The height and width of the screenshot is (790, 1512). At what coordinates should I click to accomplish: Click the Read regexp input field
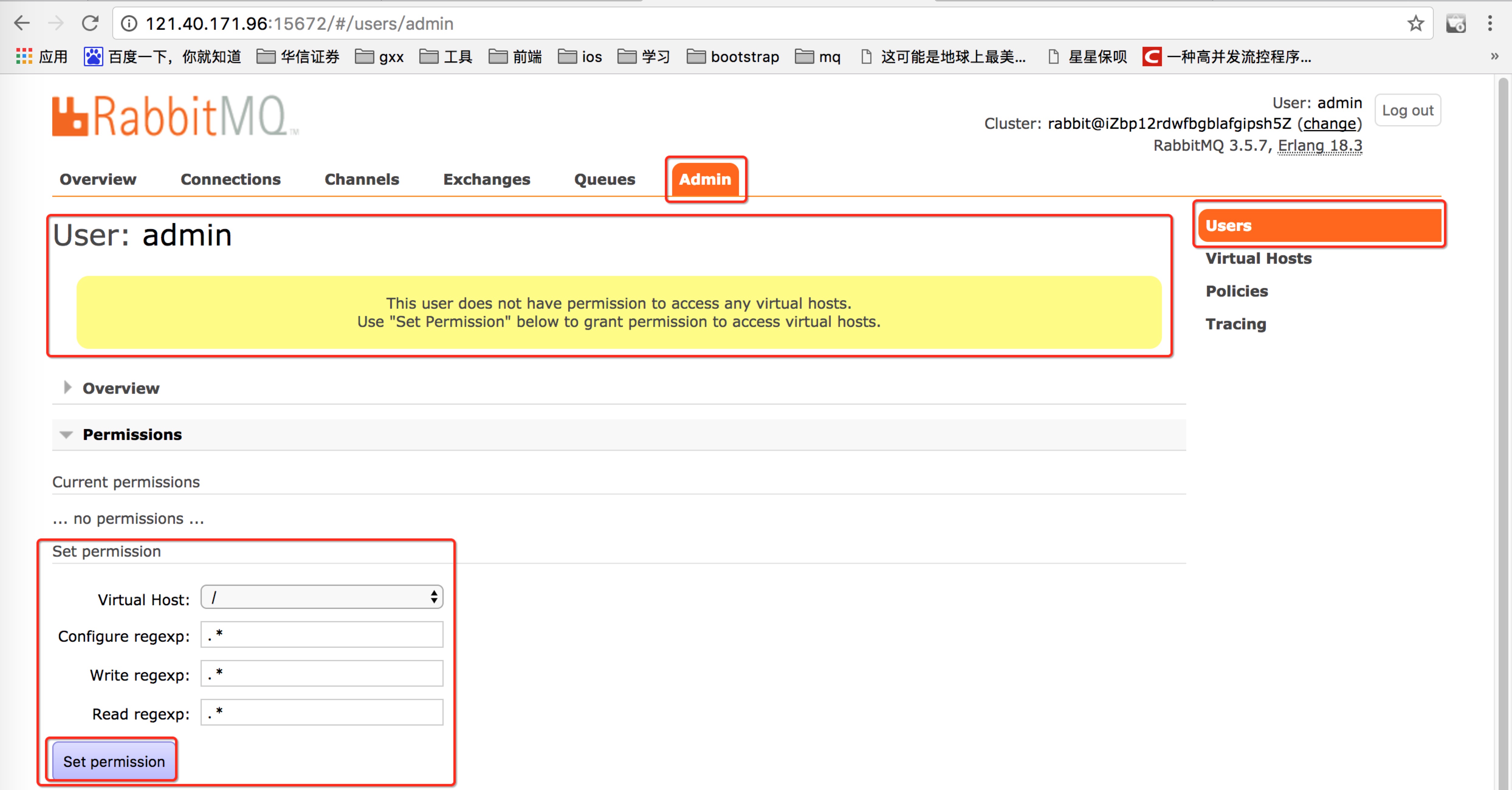click(x=322, y=713)
